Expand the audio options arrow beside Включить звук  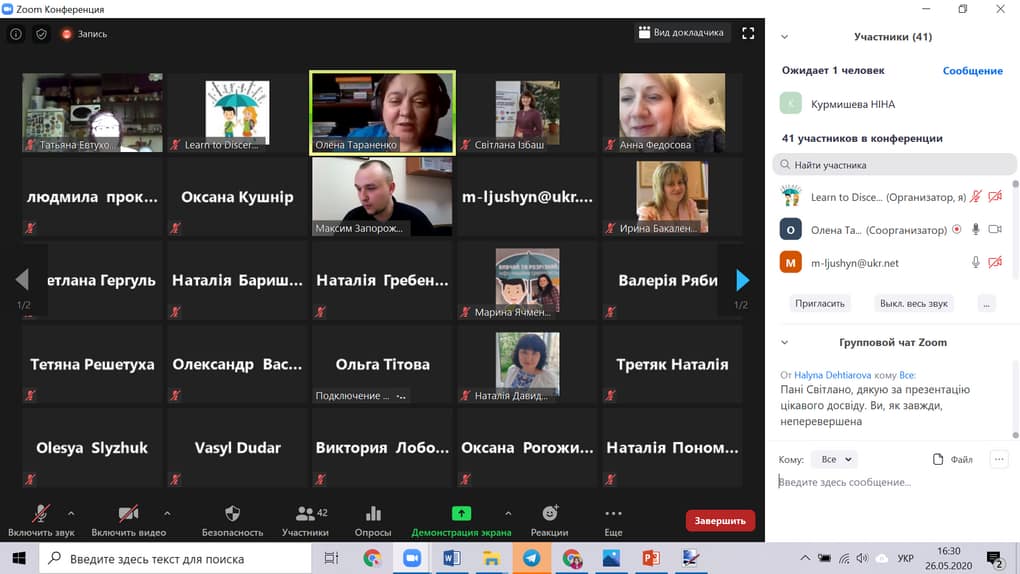point(71,513)
